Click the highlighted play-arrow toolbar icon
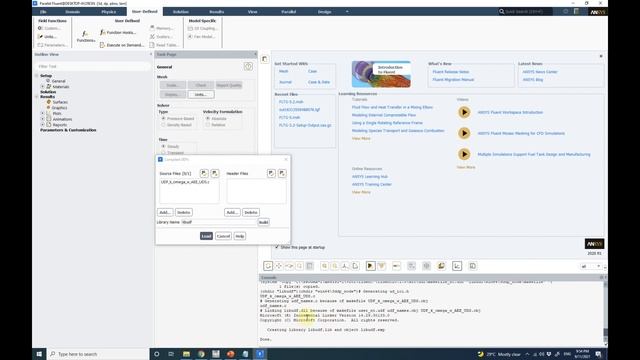 coord(371,266)
